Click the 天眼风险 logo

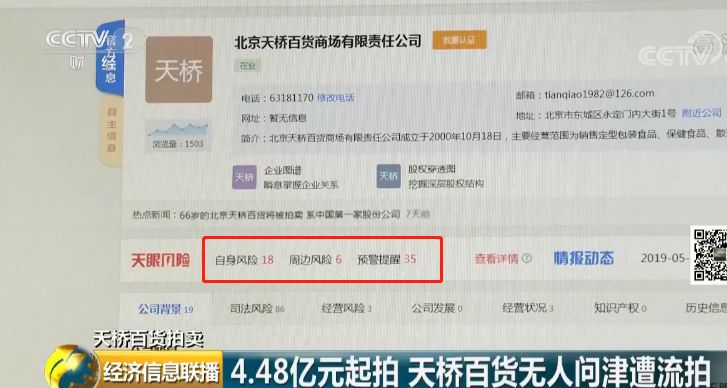pyautogui.click(x=160, y=261)
